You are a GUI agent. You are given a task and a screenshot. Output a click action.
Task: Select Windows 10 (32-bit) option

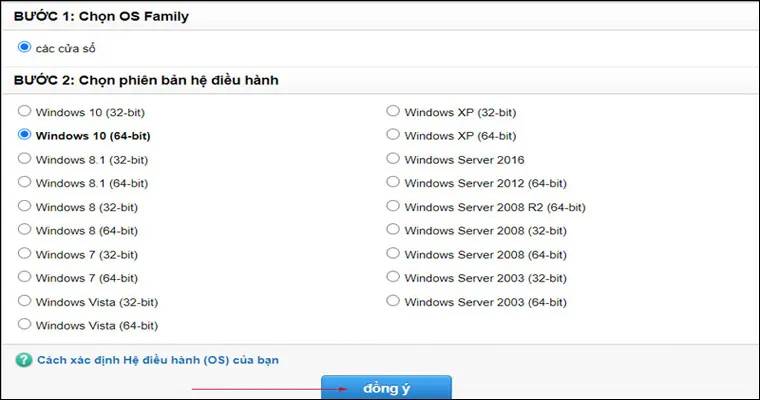click(x=25, y=111)
